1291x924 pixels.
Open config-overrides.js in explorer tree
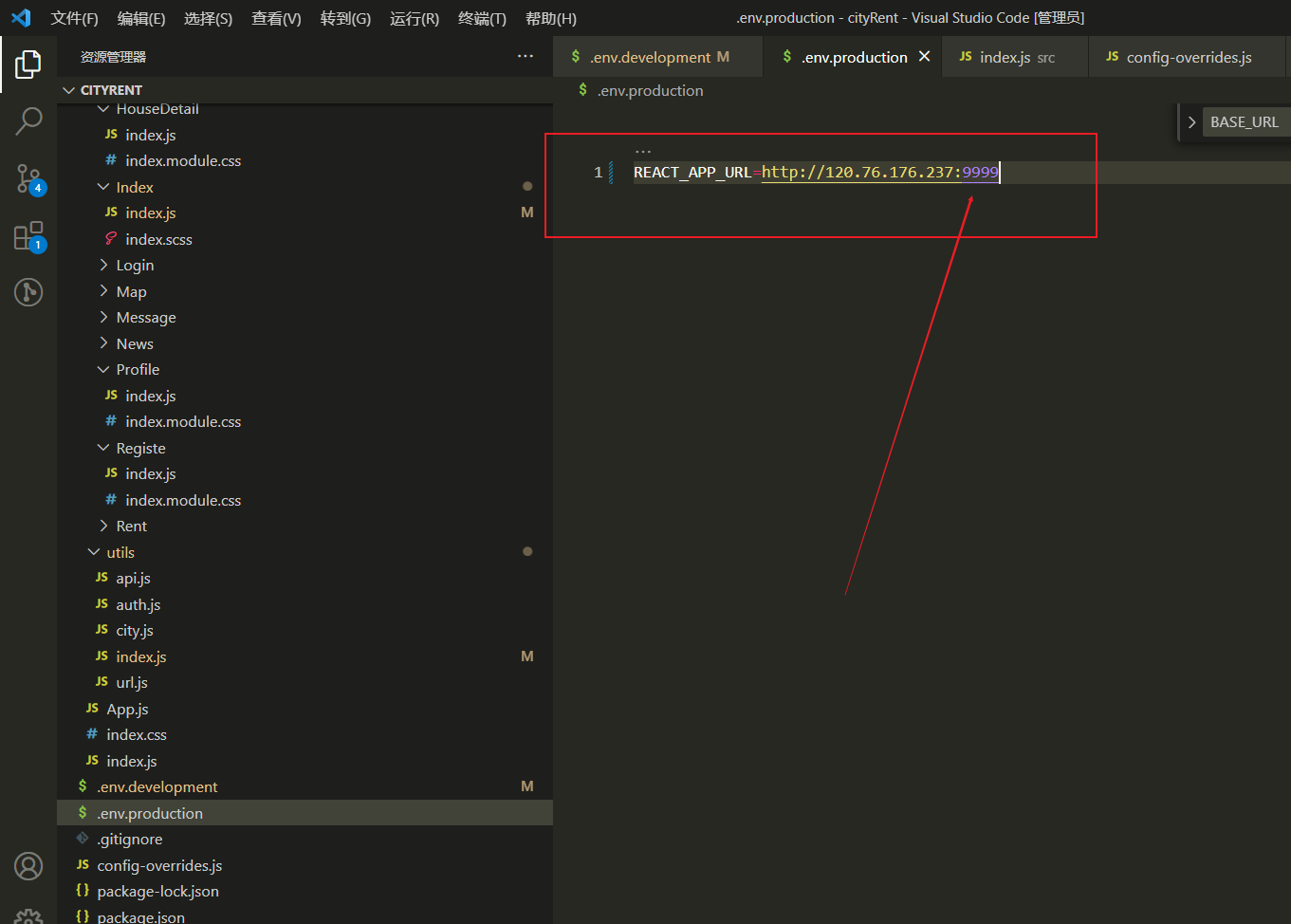pos(304,865)
